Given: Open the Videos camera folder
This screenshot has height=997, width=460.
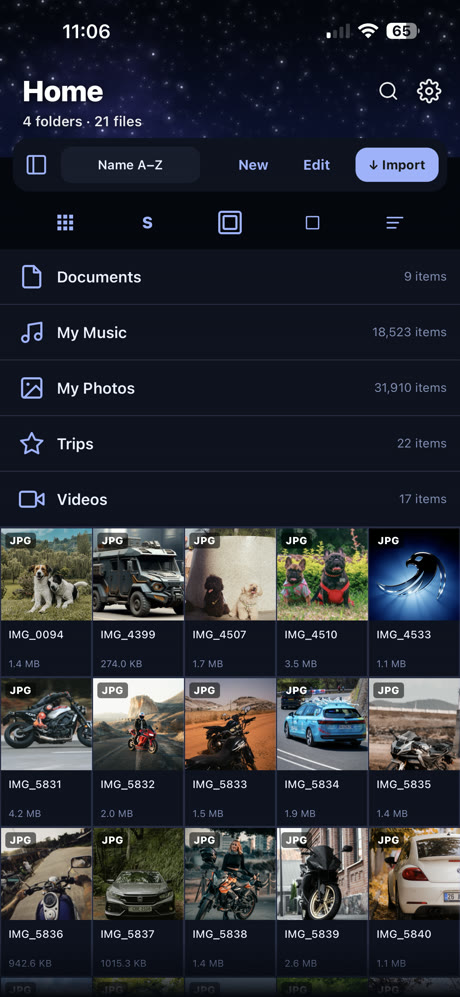Looking at the screenshot, I should pos(230,499).
